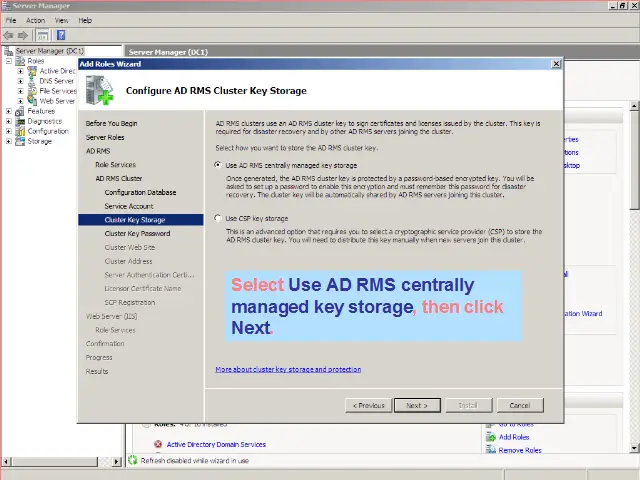The height and width of the screenshot is (480, 640).
Task: Expand the Features tree node
Action: (x=9, y=111)
